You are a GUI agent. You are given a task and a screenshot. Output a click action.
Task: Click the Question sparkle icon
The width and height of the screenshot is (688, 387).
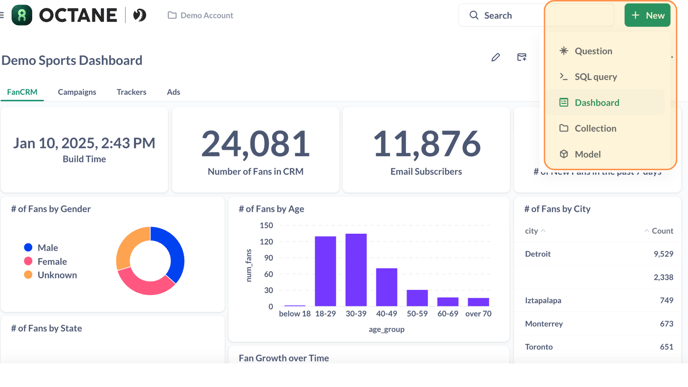(564, 51)
